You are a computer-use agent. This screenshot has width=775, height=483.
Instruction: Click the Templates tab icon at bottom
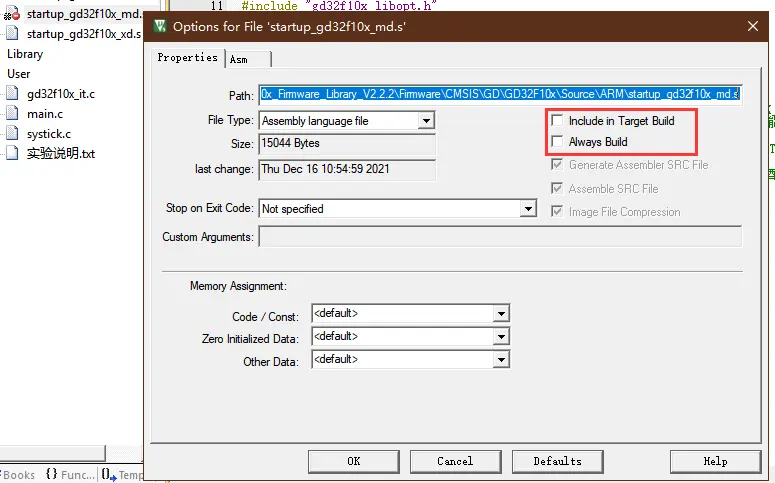[x=109, y=475]
